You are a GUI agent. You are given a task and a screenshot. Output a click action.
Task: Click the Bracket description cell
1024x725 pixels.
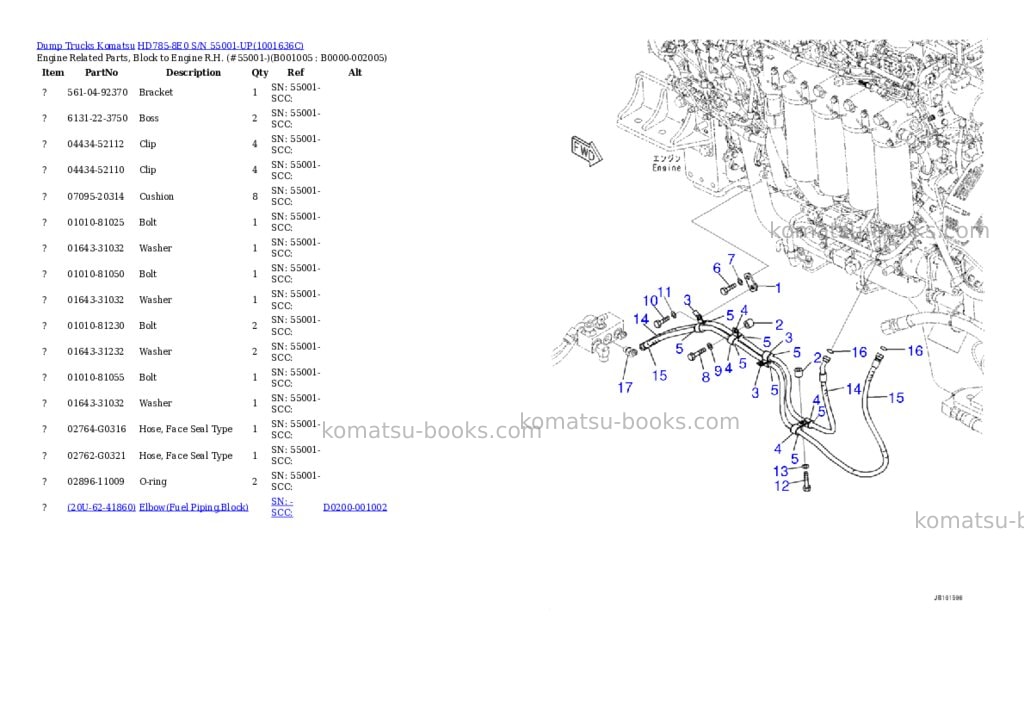tap(156, 92)
